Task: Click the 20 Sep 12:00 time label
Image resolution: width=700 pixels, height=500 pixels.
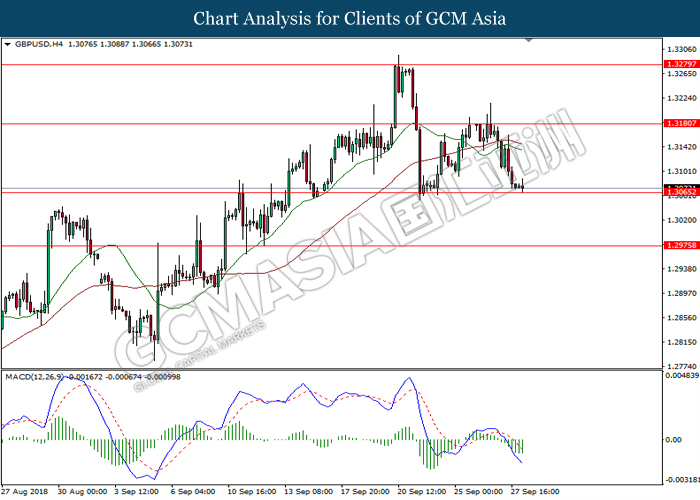Action: tap(422, 492)
